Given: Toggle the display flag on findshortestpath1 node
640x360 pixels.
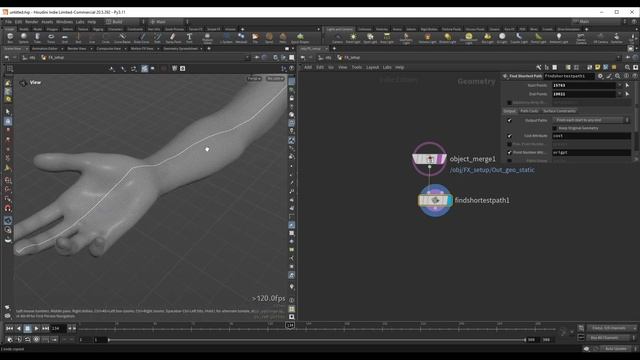Looking at the screenshot, I should pyautogui.click(x=449, y=200).
